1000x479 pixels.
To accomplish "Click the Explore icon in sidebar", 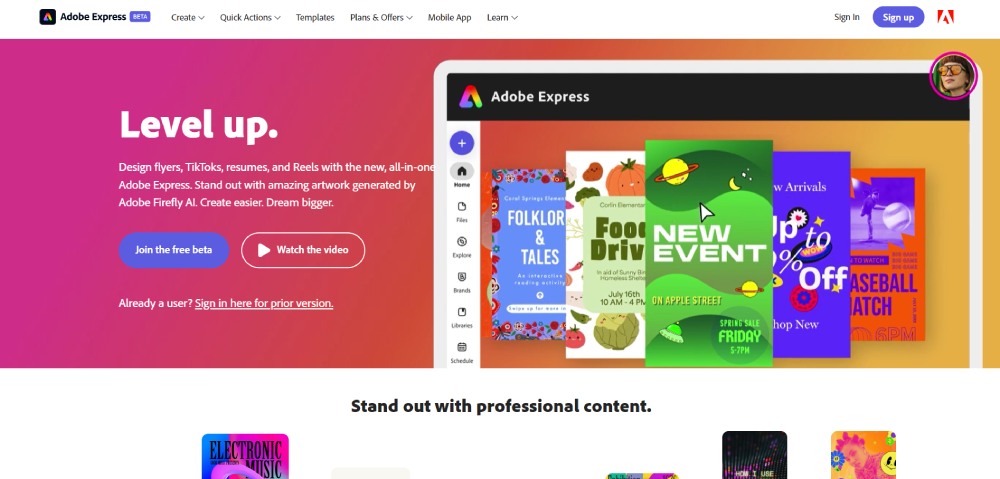I will (x=462, y=242).
